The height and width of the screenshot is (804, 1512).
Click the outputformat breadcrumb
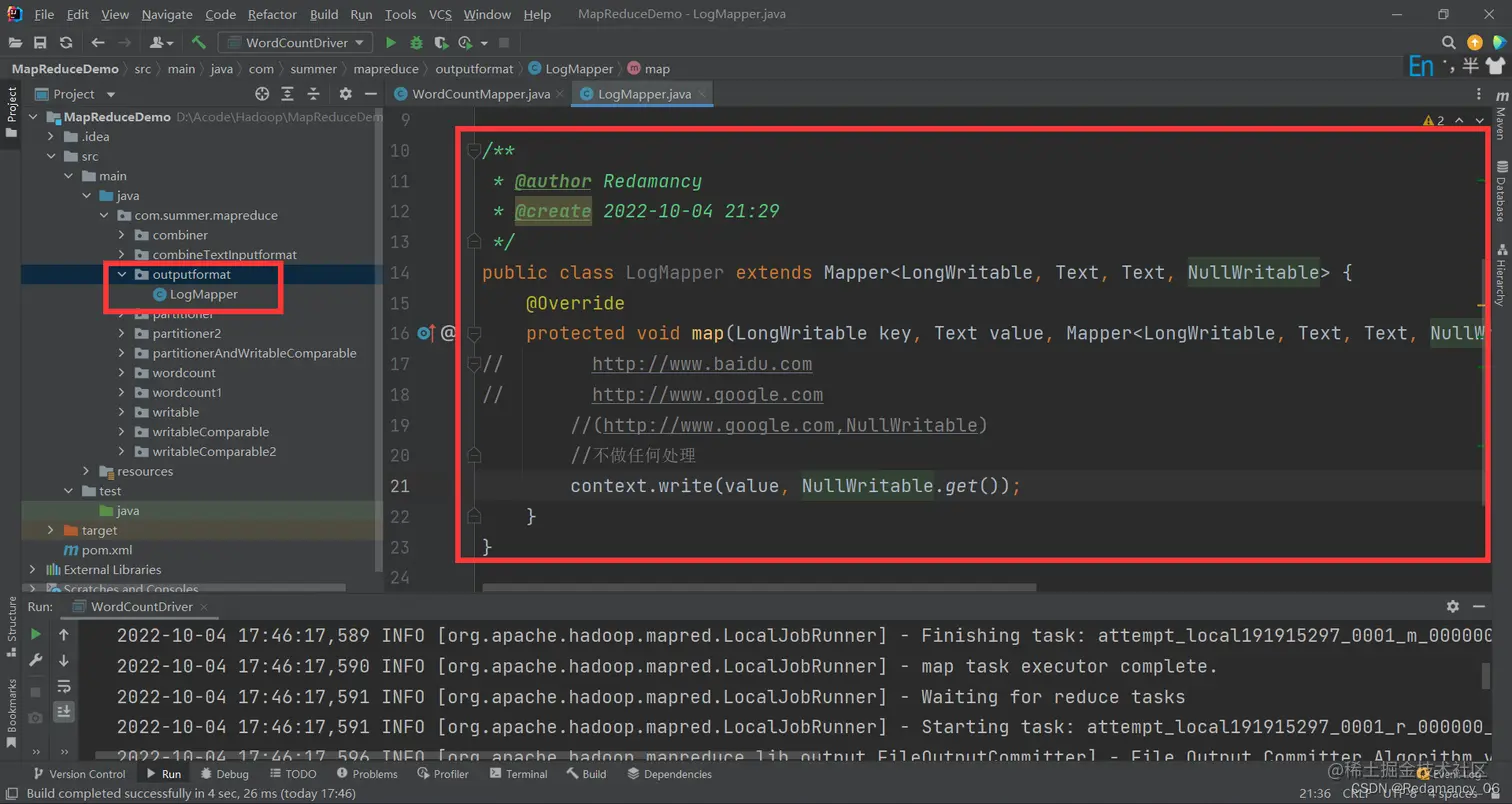coord(474,69)
